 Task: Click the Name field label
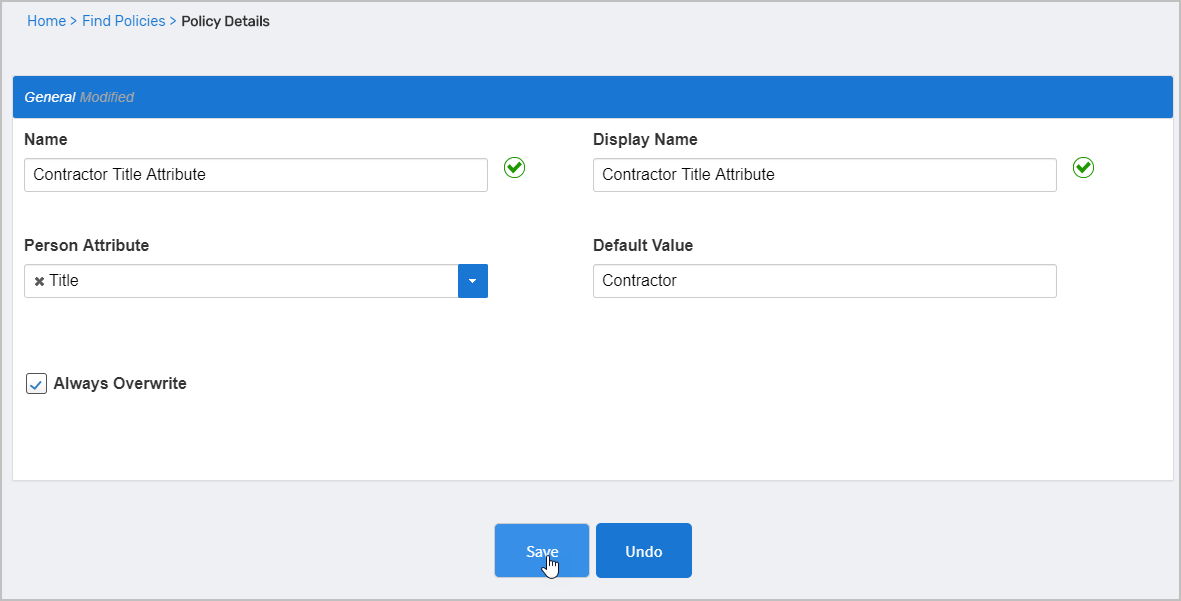point(46,139)
